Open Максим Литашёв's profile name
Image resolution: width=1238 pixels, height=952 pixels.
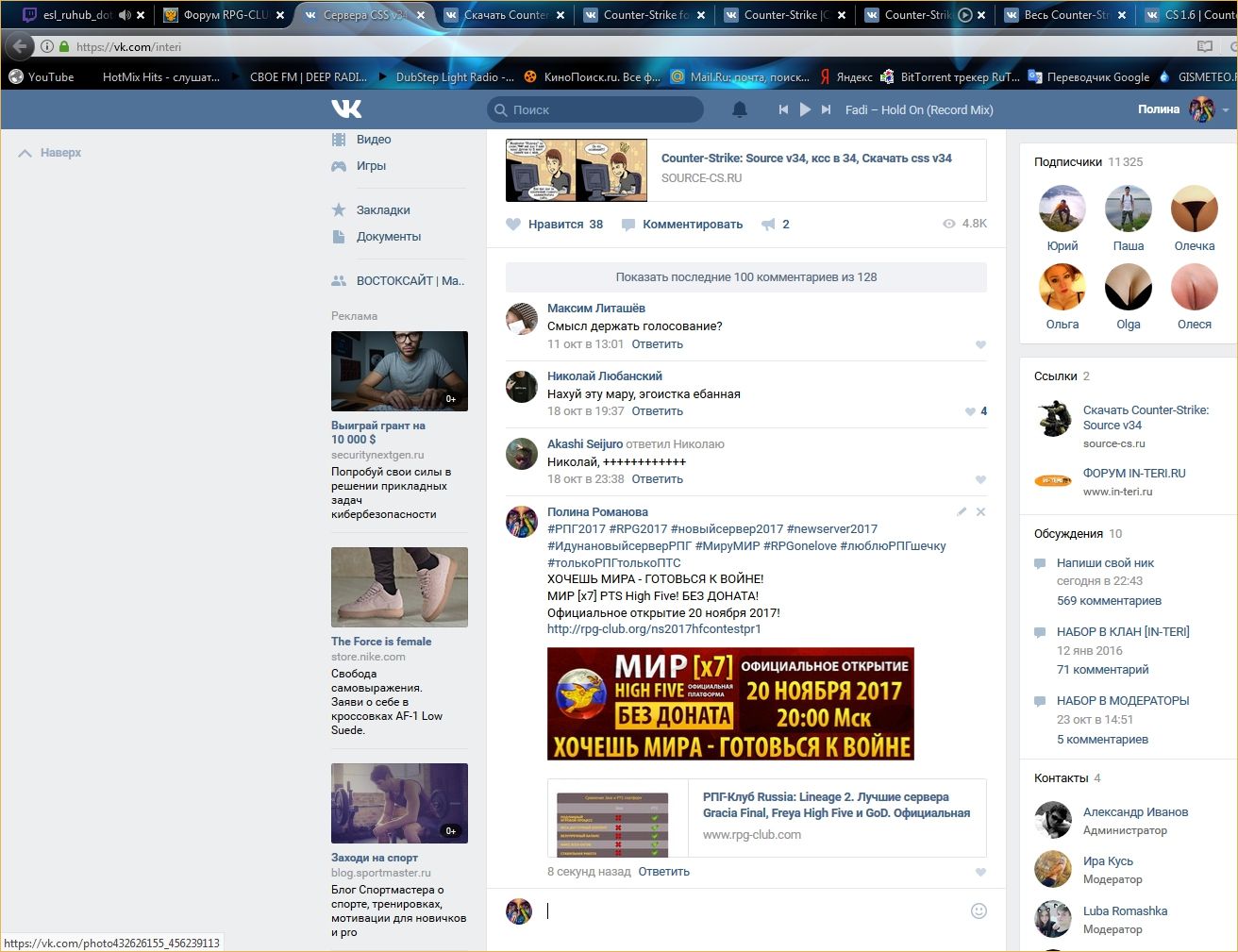tap(596, 308)
